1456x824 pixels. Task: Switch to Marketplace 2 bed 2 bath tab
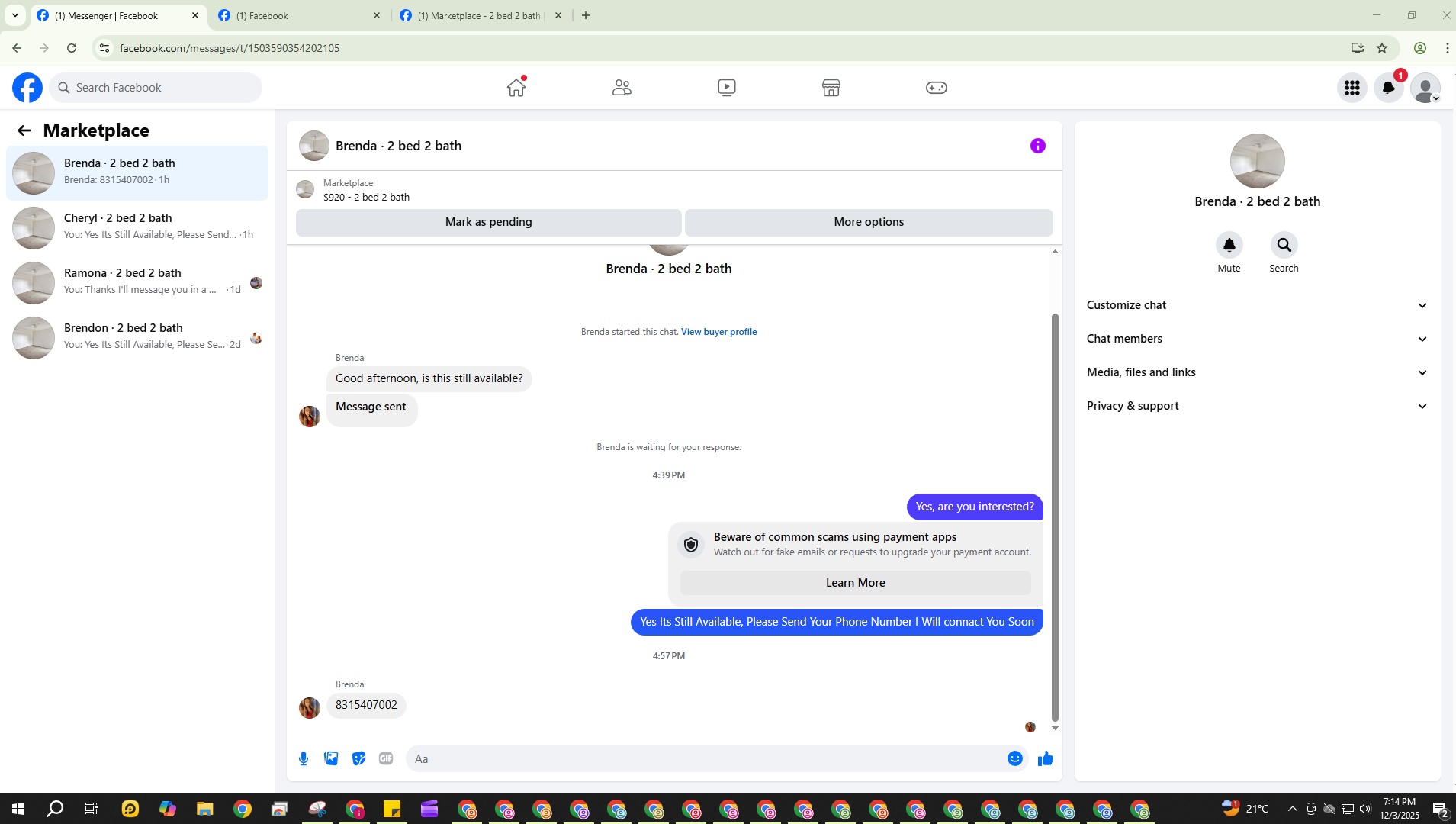click(x=481, y=15)
